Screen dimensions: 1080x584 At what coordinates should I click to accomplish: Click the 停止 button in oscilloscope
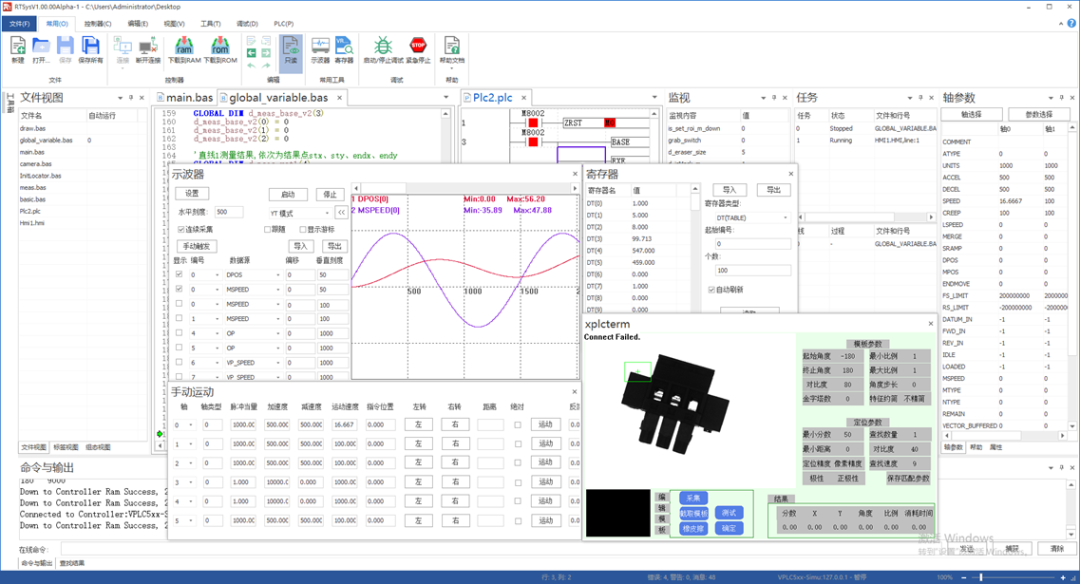pyautogui.click(x=331, y=194)
